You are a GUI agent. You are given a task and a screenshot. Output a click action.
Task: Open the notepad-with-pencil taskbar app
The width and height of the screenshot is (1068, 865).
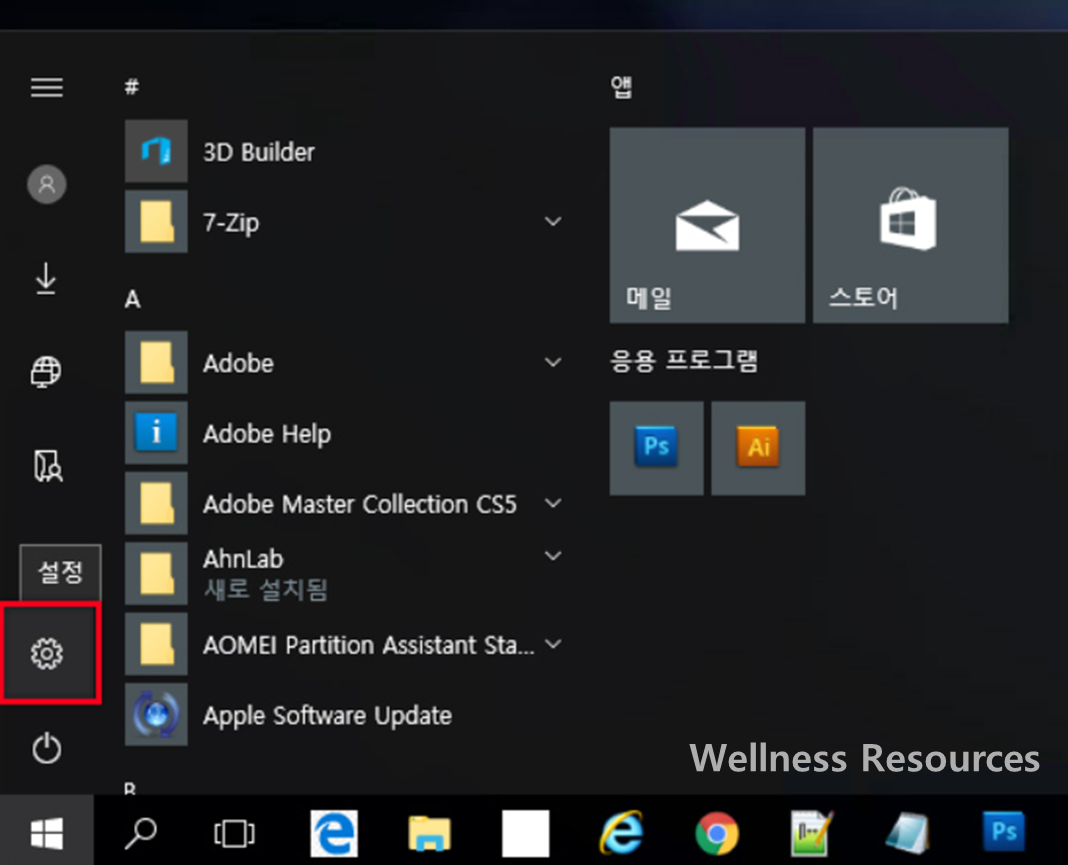pyautogui.click(x=812, y=832)
